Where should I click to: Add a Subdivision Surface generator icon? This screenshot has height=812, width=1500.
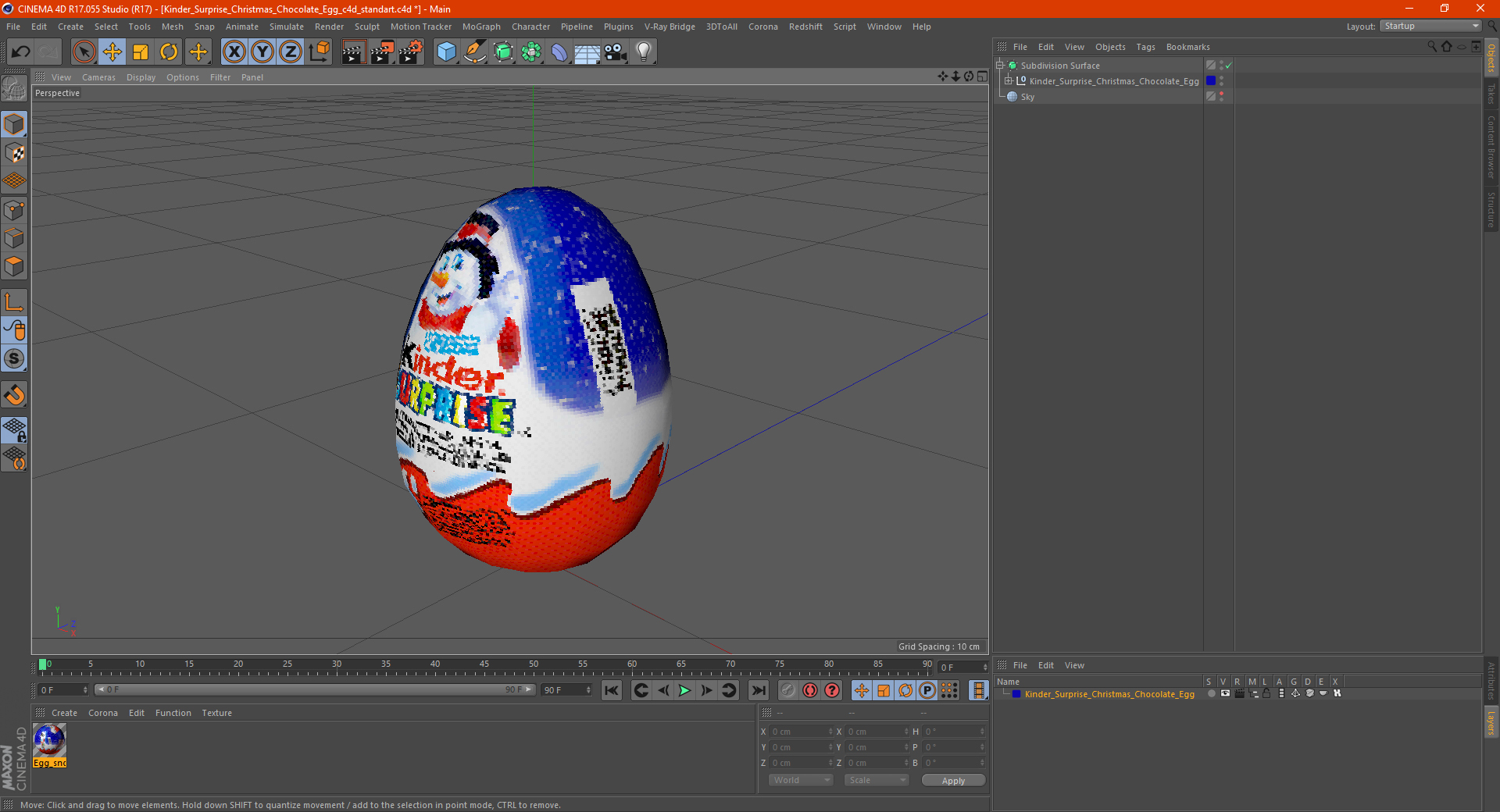(503, 52)
